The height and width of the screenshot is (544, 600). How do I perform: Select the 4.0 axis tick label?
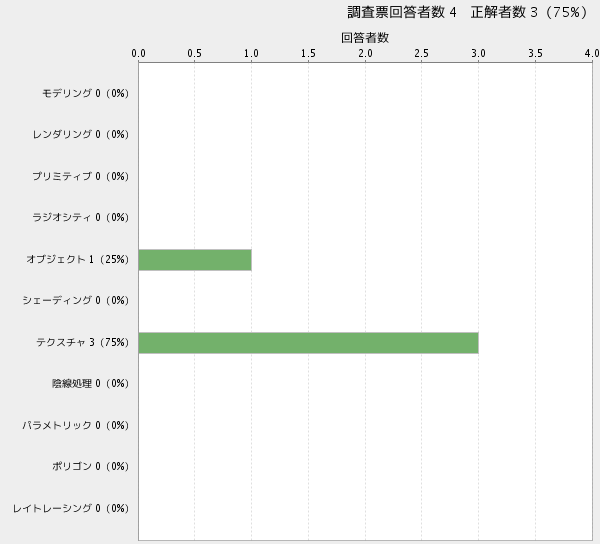591,54
